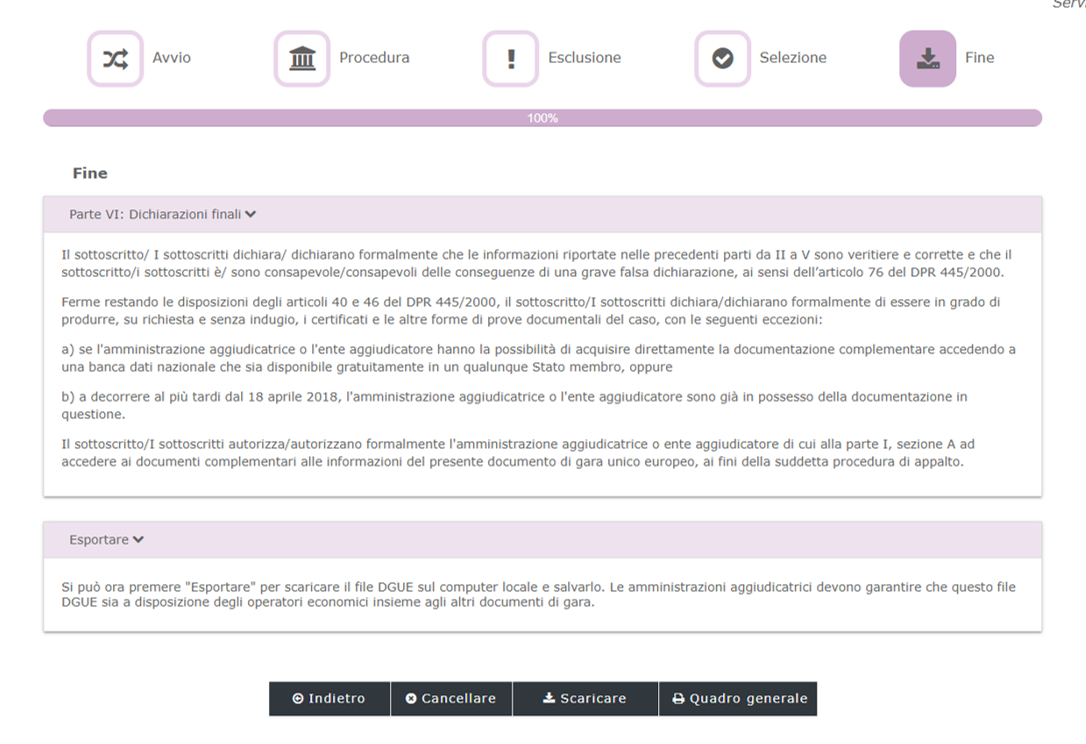
Task: Collapse the Parte VI Dichiarazioni finali chevron
Action: click(251, 214)
